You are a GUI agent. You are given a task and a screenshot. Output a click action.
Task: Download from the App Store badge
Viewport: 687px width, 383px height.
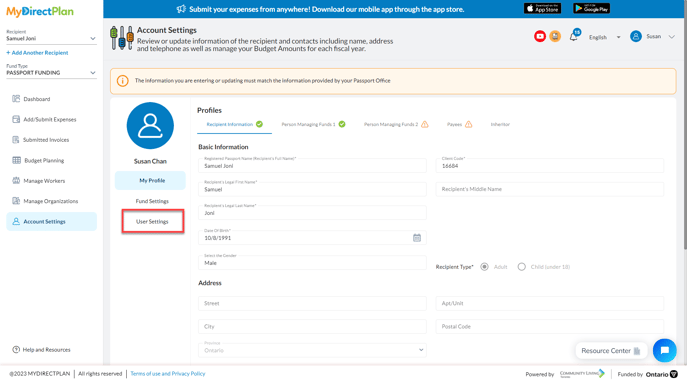(542, 8)
